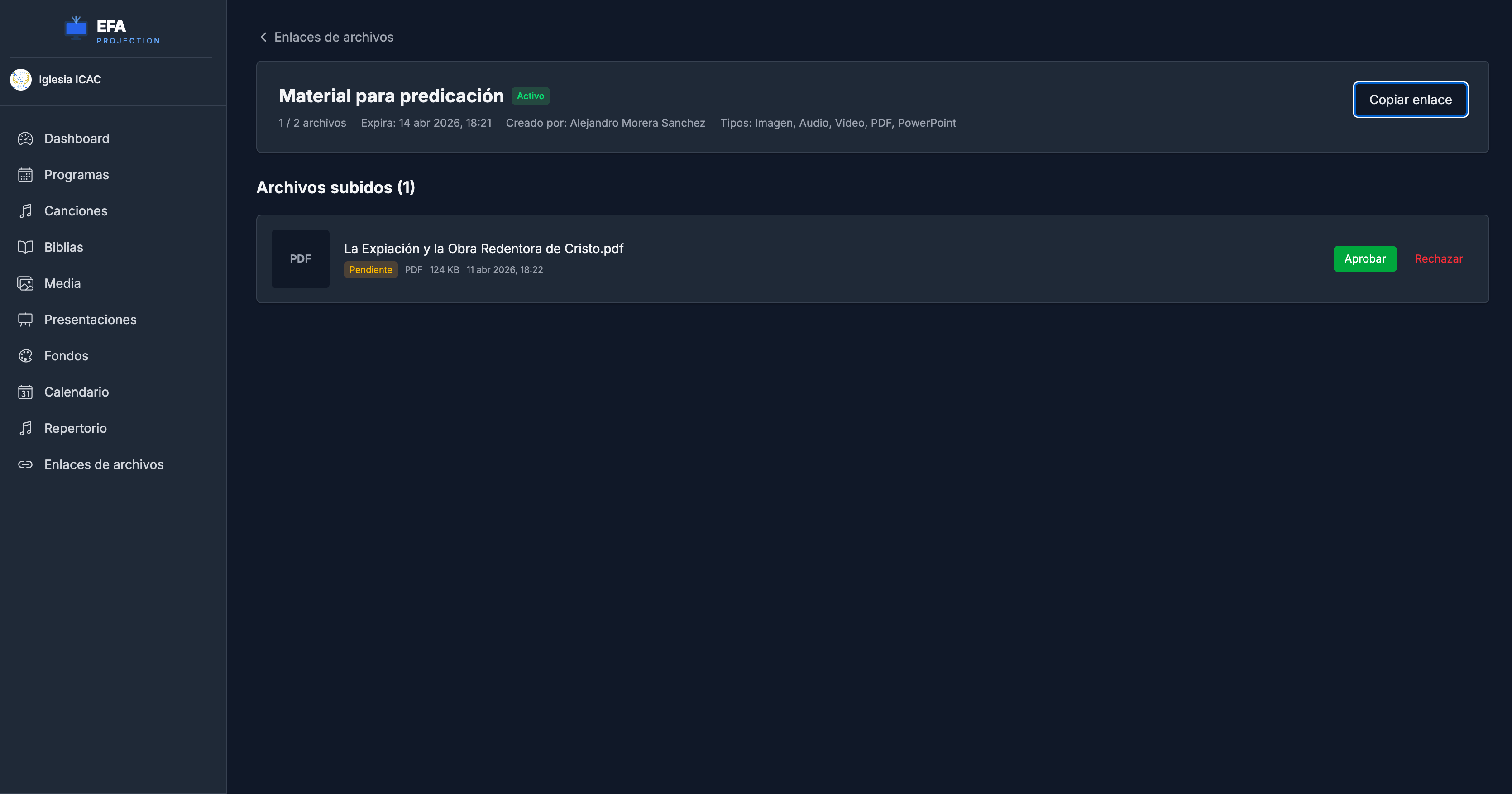The height and width of the screenshot is (794, 1512).
Task: Approve the pending PDF with Aprobar
Action: (x=1365, y=259)
